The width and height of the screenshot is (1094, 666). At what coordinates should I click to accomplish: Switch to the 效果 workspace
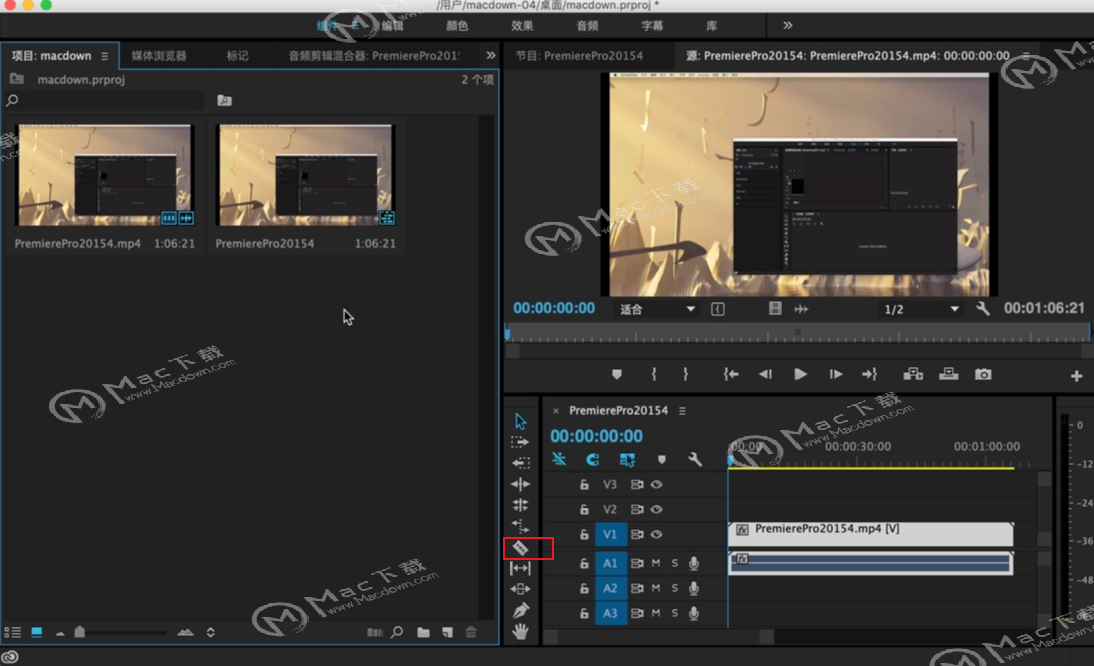(522, 26)
